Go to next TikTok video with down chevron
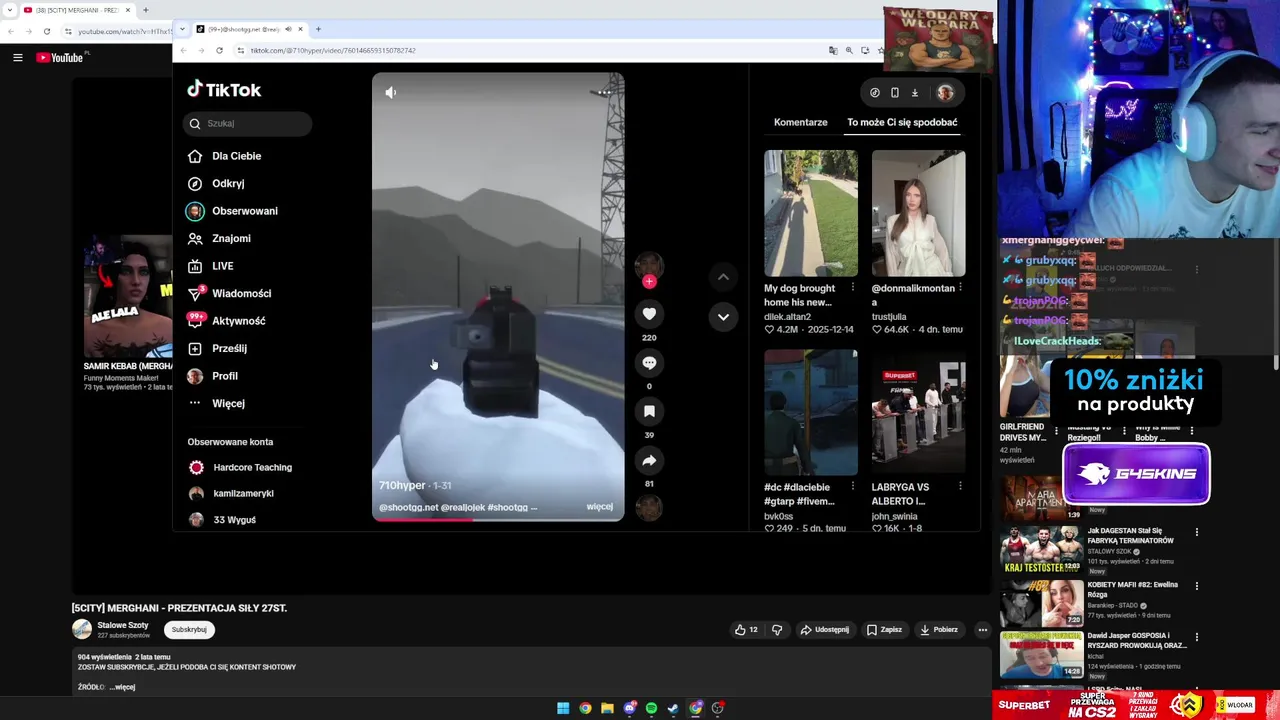This screenshot has width=1280, height=720. 723,317
